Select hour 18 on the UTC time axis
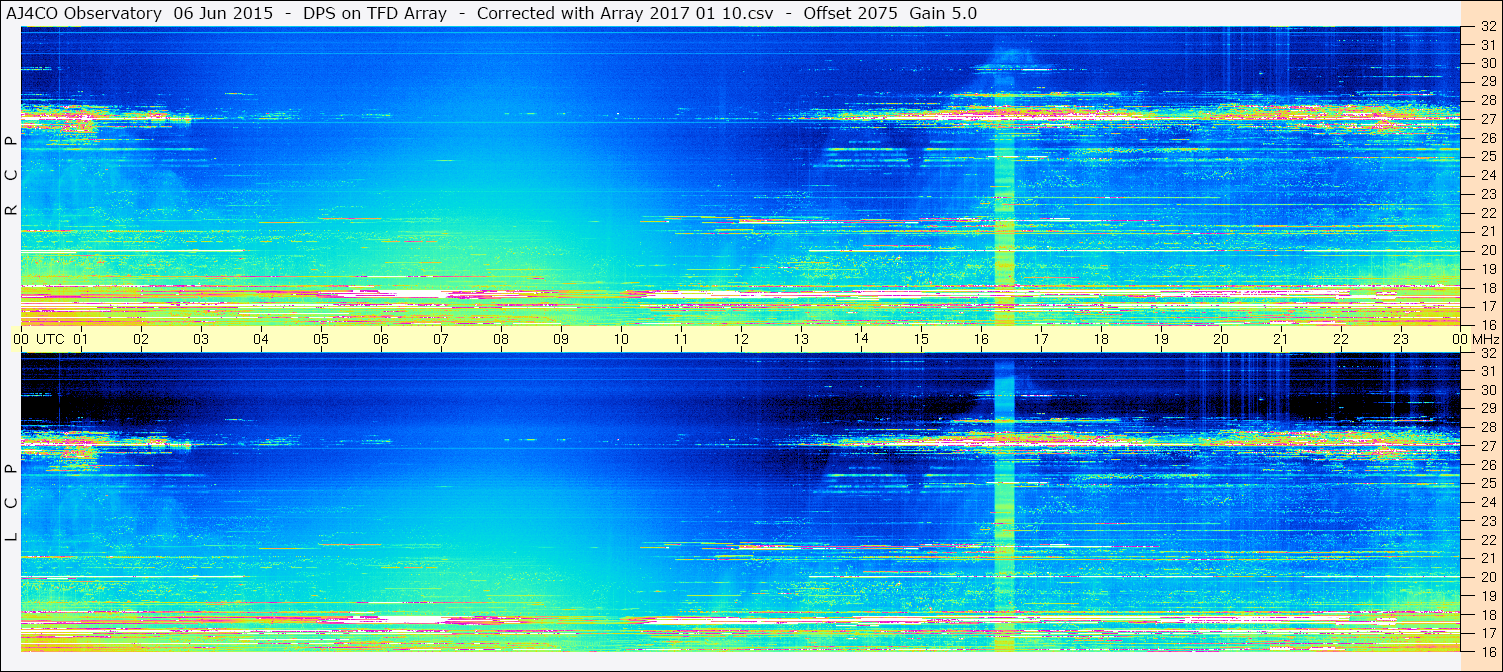Image resolution: width=1503 pixels, height=672 pixels. tap(1101, 339)
